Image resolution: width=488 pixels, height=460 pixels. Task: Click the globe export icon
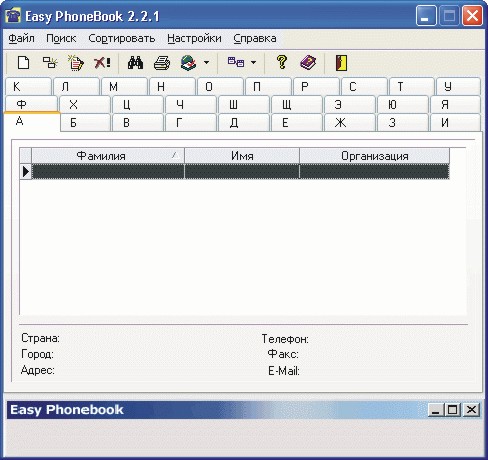tap(188, 62)
